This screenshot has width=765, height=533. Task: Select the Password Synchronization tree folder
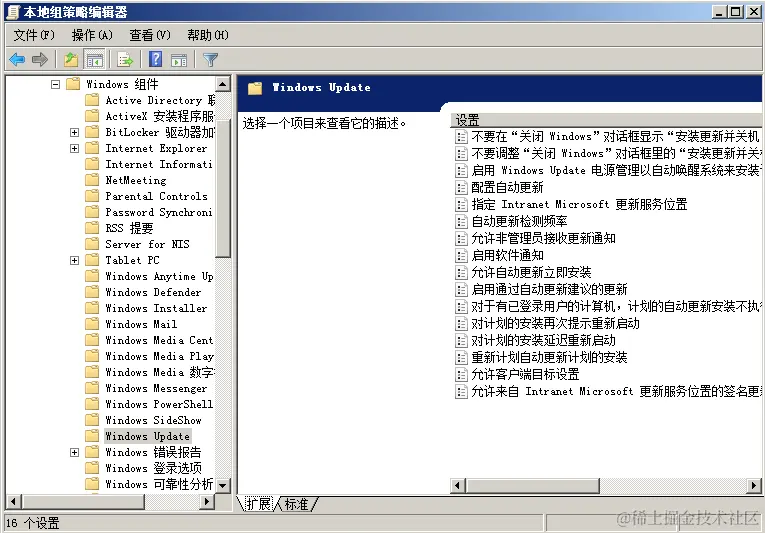coord(159,212)
